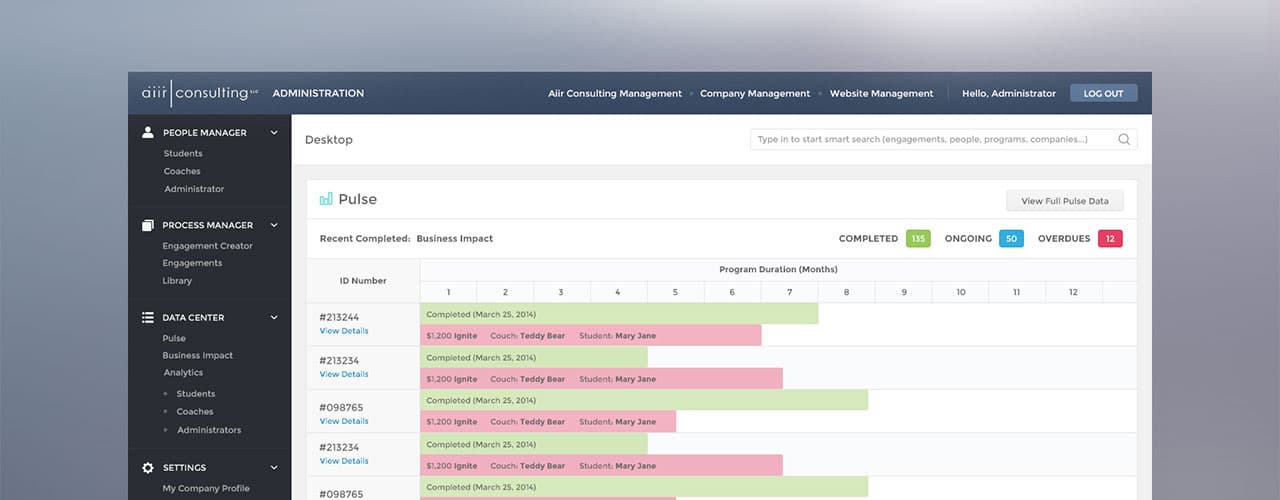
Task: Click the Data Center list icon
Action: pos(148,317)
